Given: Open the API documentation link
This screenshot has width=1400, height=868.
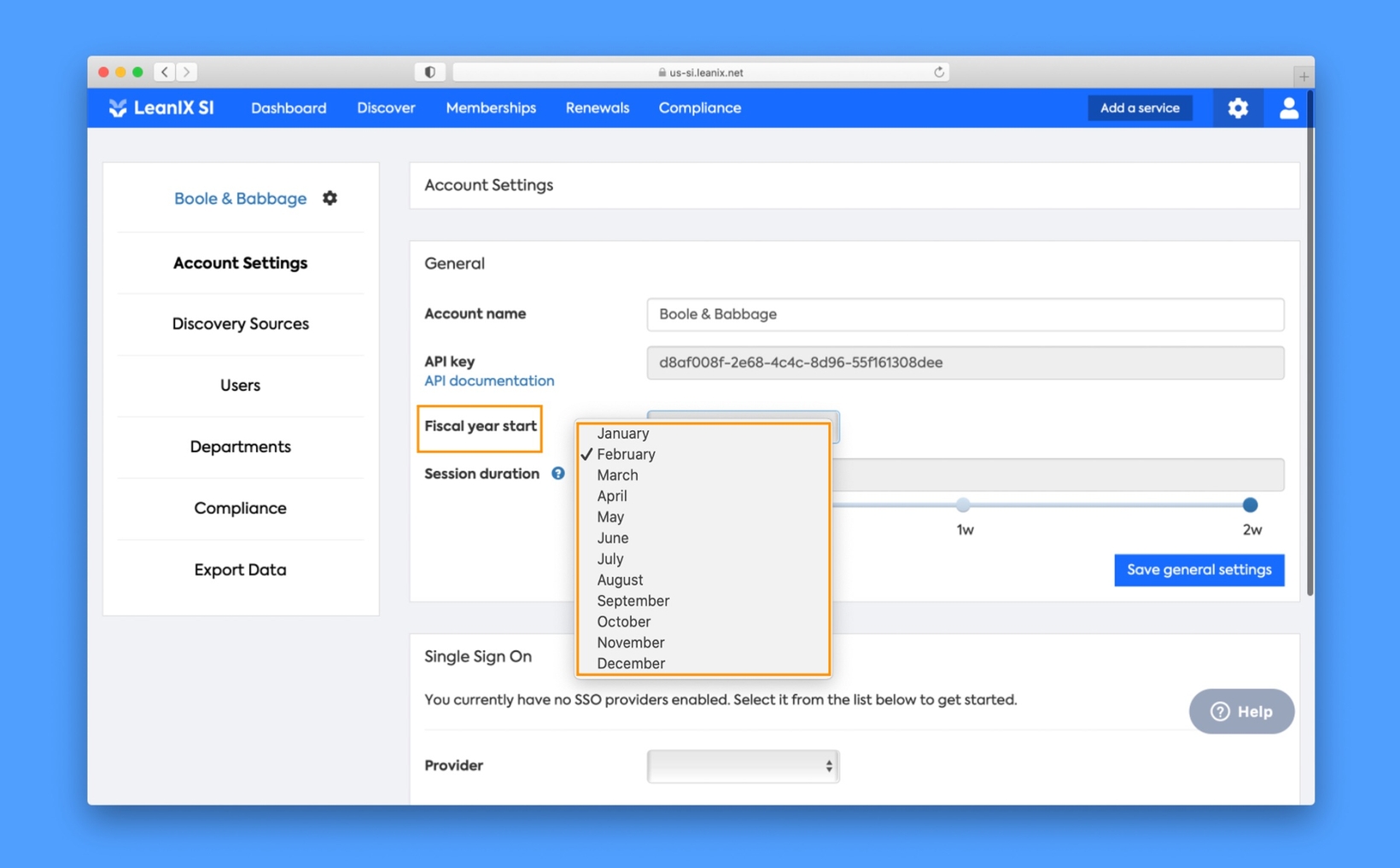Looking at the screenshot, I should pos(489,382).
